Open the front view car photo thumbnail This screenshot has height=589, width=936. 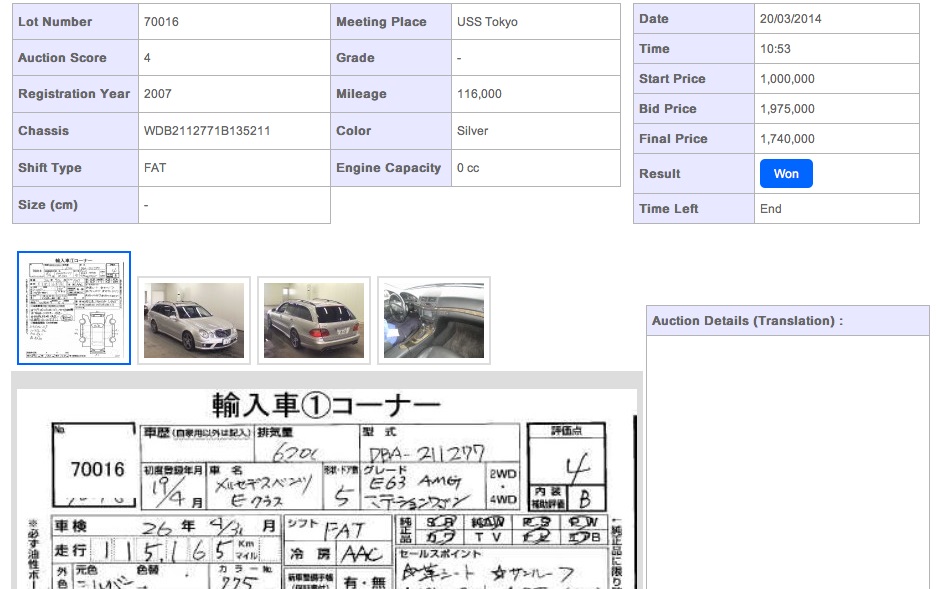click(x=194, y=320)
